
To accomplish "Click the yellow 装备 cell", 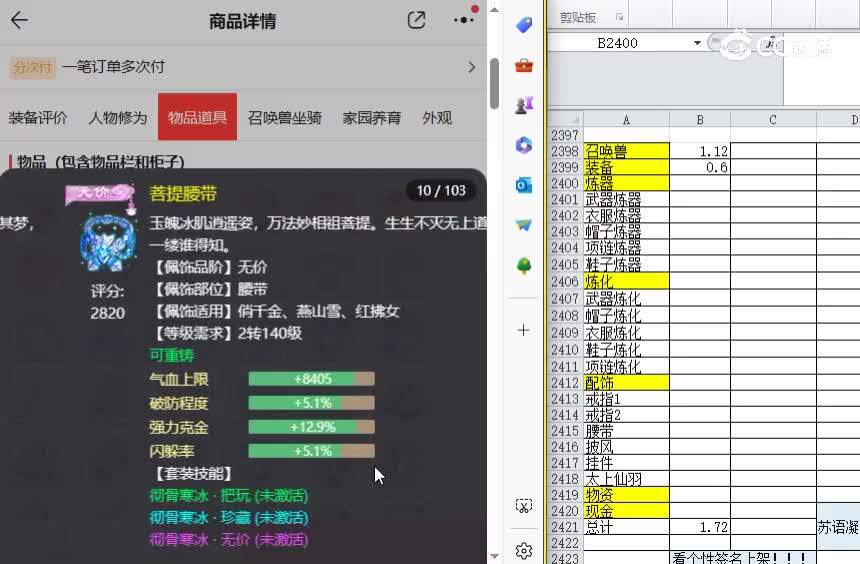I will [x=626, y=167].
